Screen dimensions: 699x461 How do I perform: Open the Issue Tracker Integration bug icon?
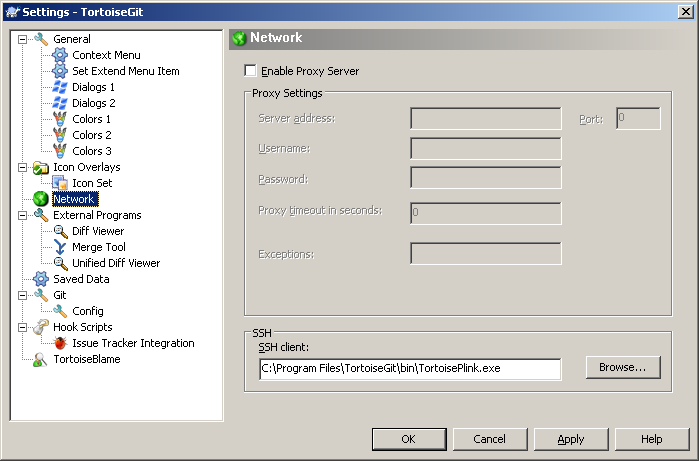60,343
